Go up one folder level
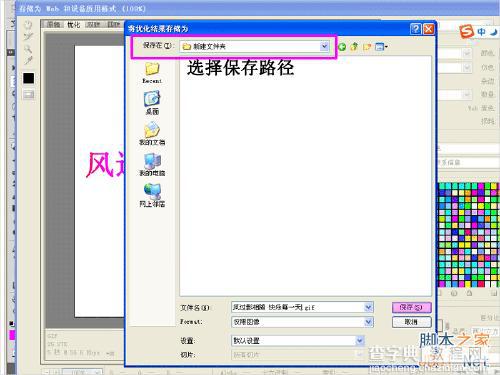This screenshot has height=375, width=500. (354, 47)
